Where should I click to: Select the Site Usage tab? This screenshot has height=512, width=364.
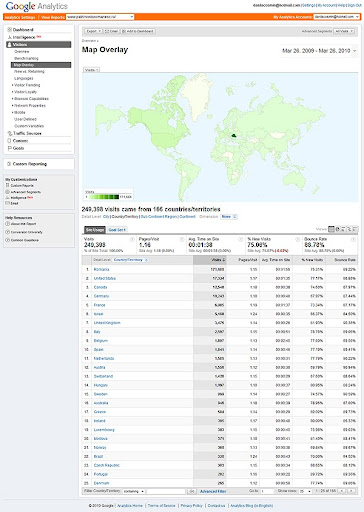[95, 230]
